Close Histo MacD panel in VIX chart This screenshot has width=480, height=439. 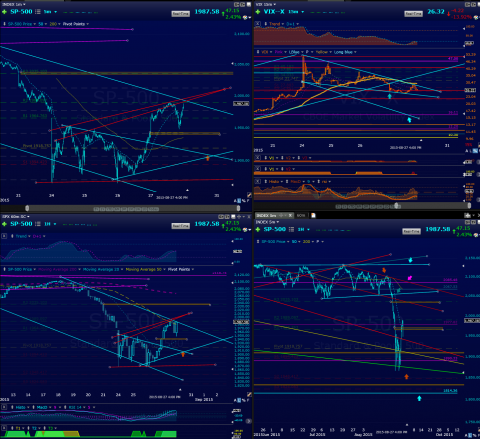click(258, 182)
